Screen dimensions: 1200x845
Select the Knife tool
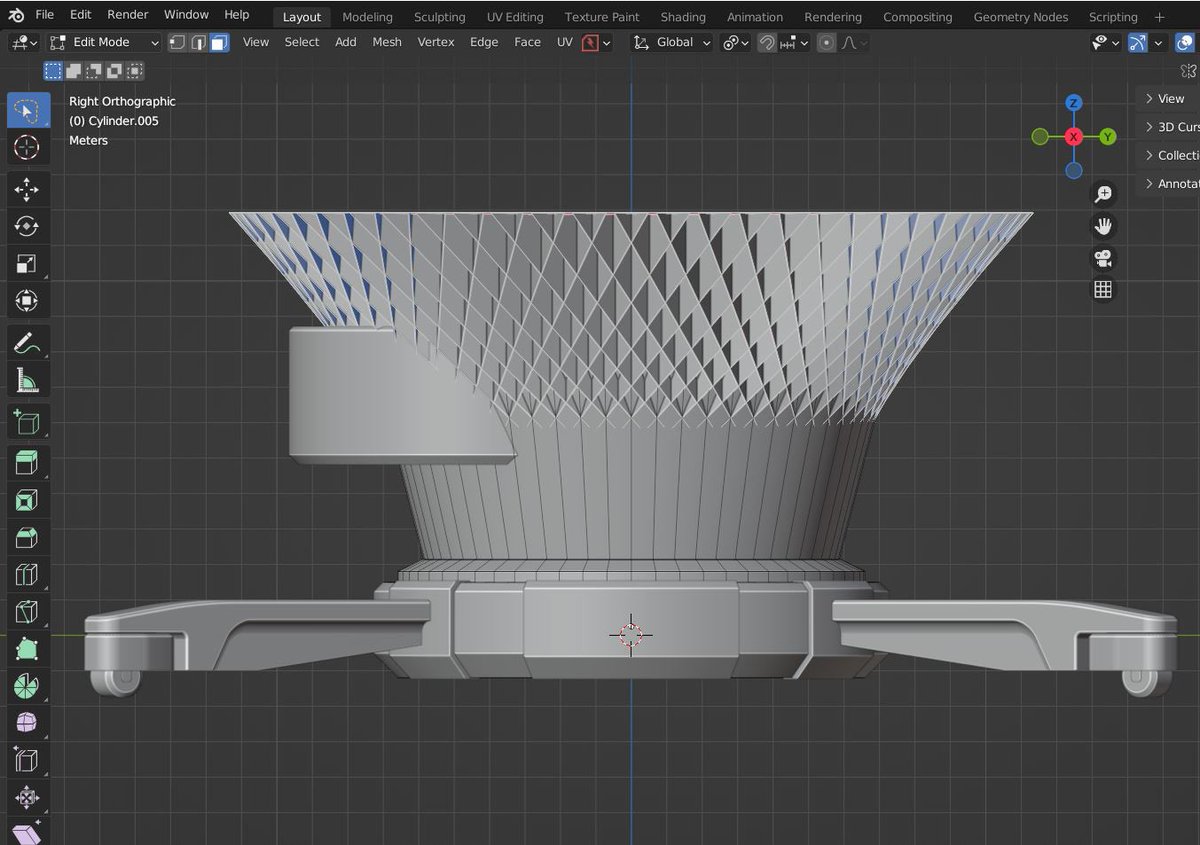click(28, 612)
